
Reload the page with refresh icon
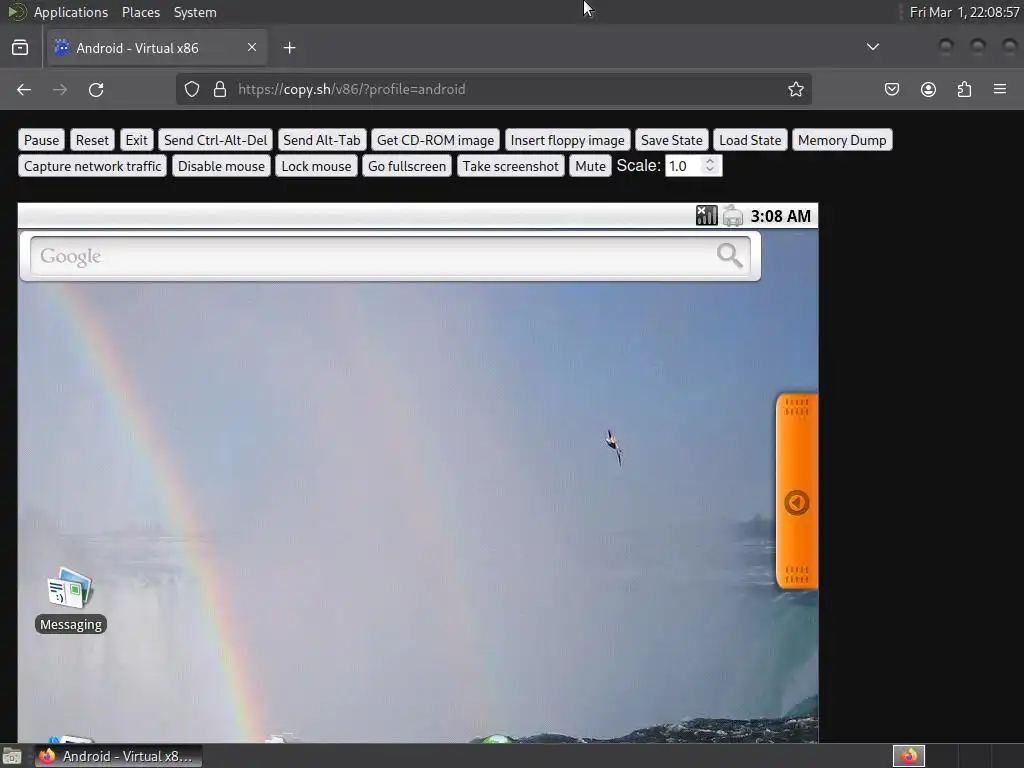(x=96, y=89)
